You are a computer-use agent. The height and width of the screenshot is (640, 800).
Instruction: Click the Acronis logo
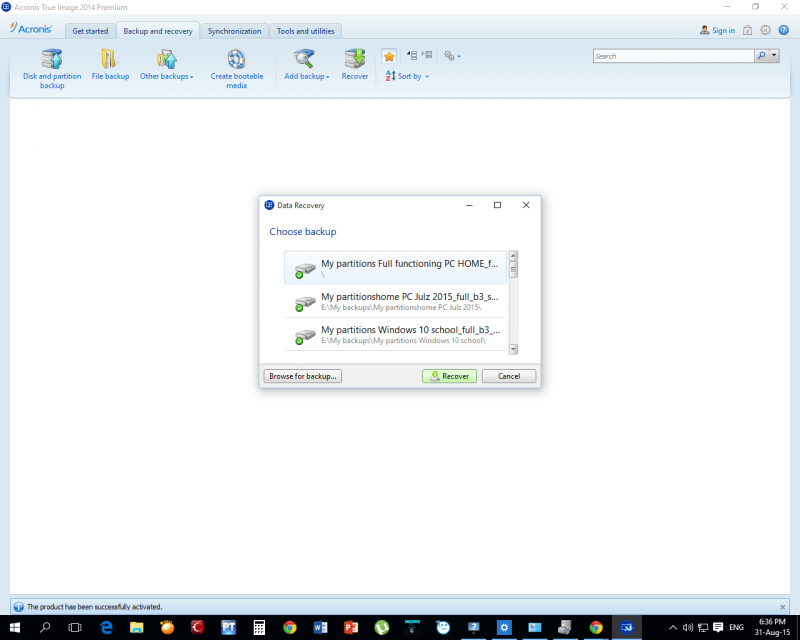[x=31, y=29]
